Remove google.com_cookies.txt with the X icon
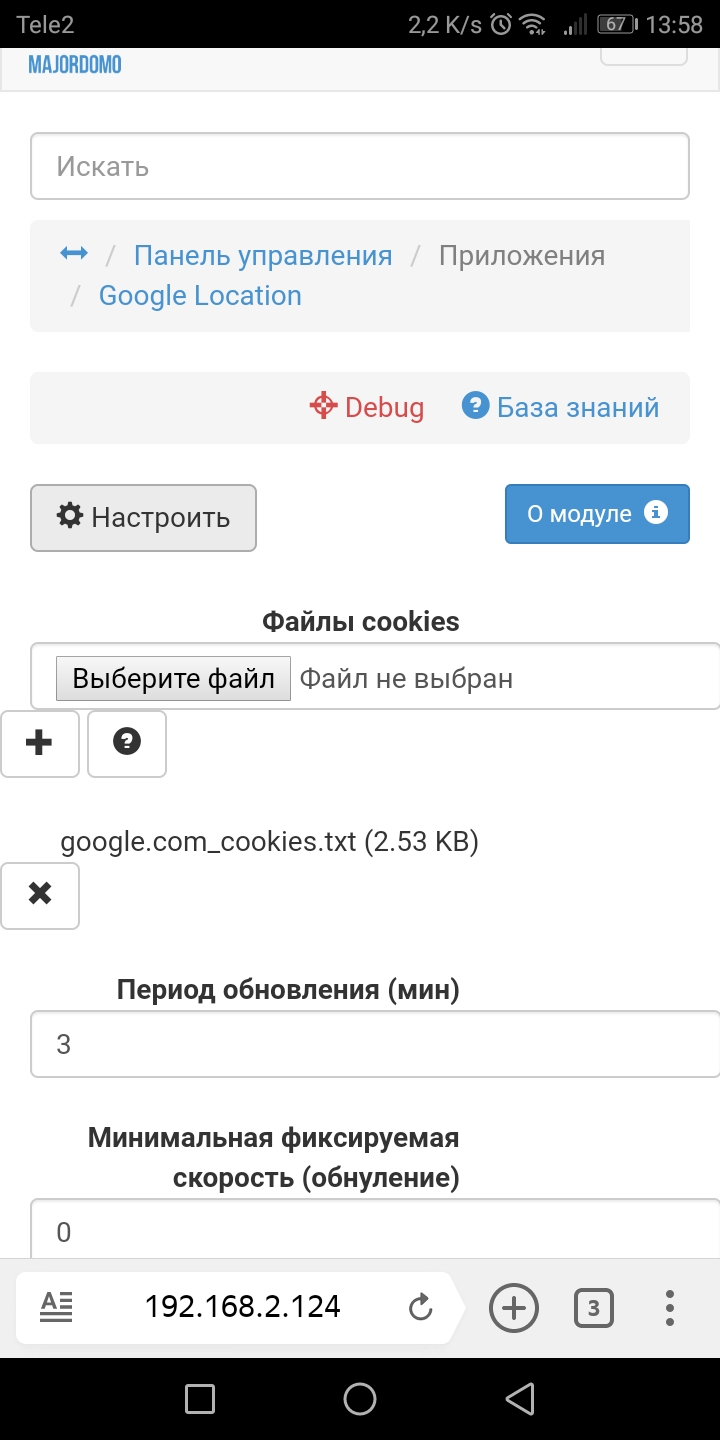The image size is (720, 1440). (39, 895)
